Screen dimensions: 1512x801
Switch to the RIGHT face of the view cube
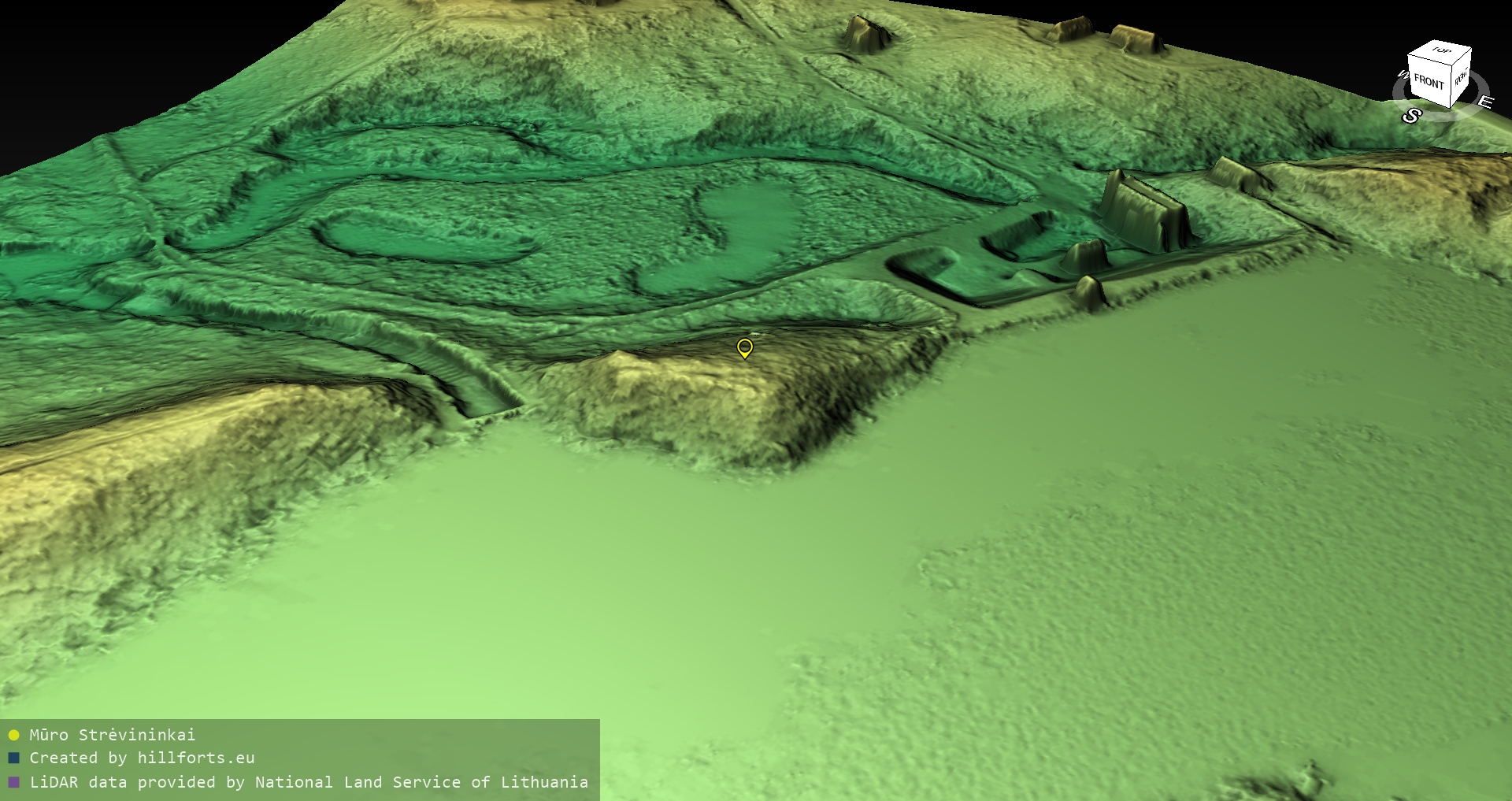(1461, 79)
